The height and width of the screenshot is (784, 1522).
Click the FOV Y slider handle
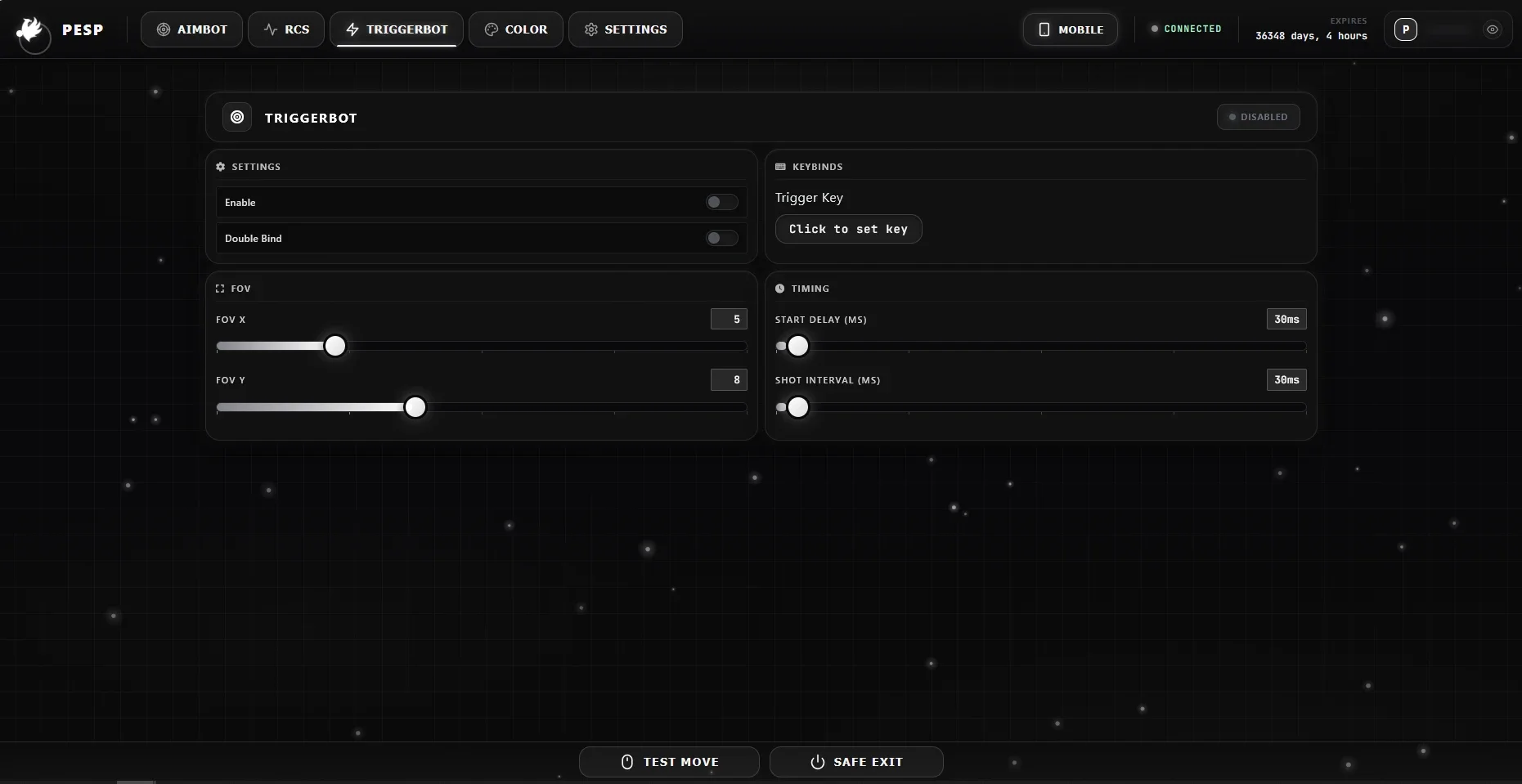coord(415,407)
